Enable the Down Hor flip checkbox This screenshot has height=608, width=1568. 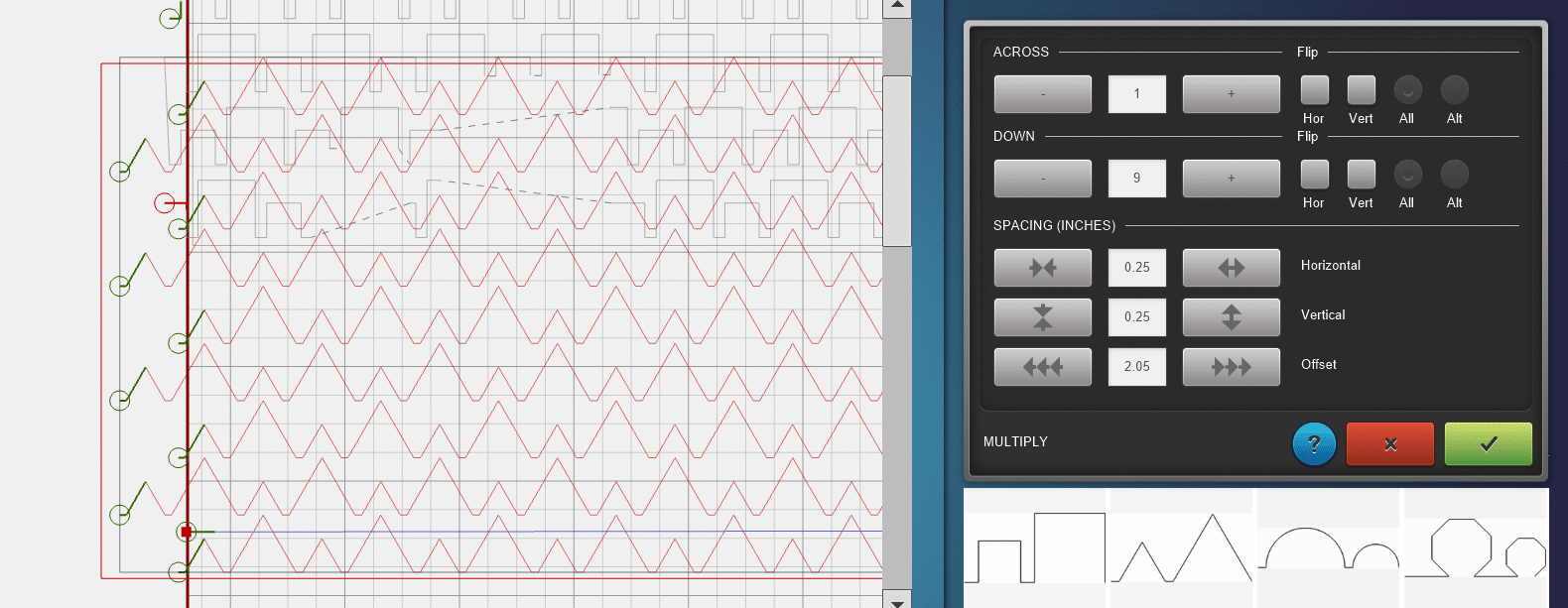1314,175
